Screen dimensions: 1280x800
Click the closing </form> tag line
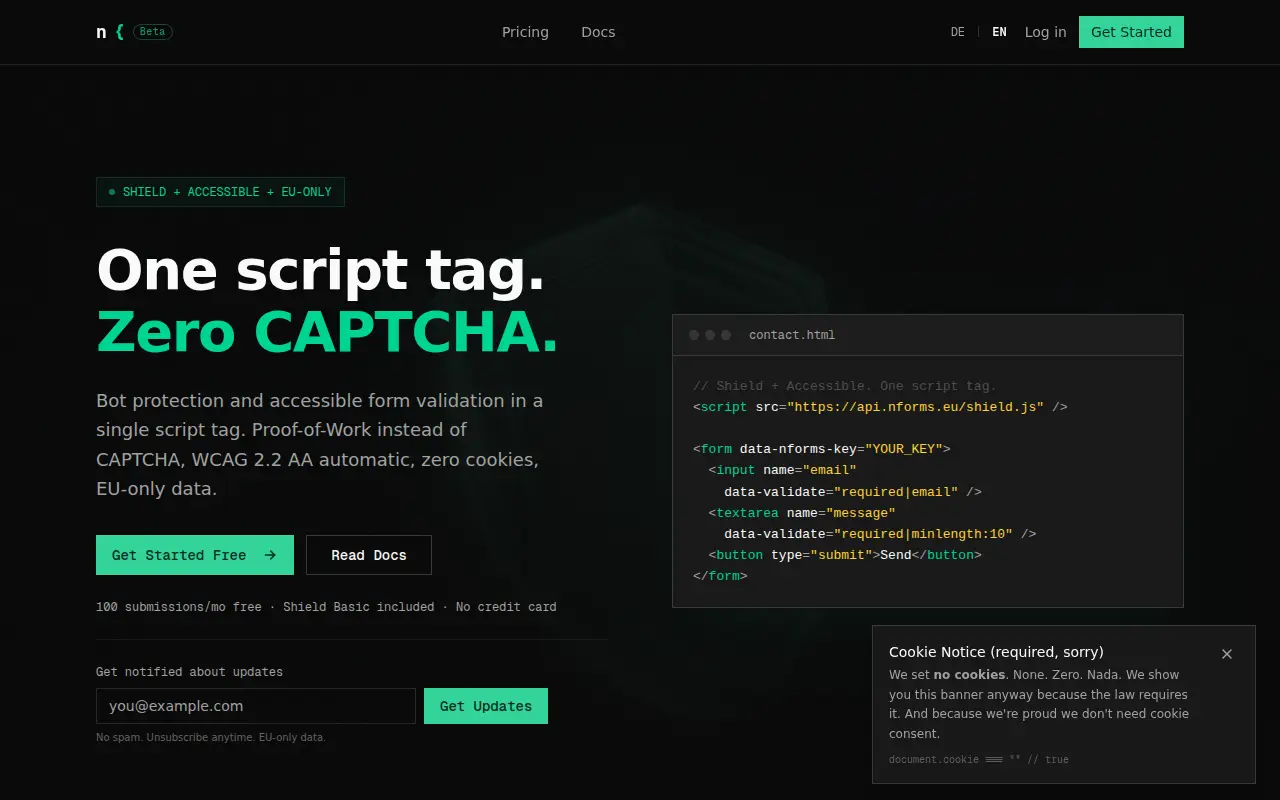[720, 576]
